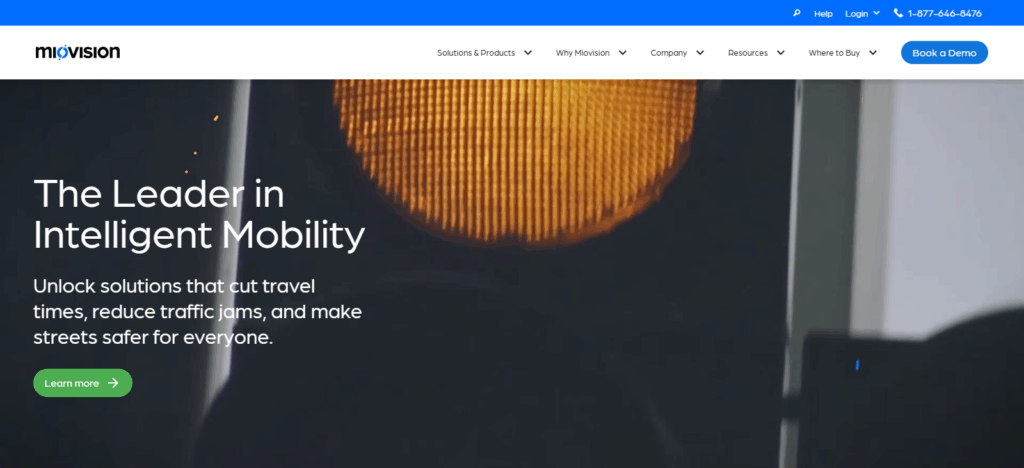Open the Resources menu

pos(748,53)
